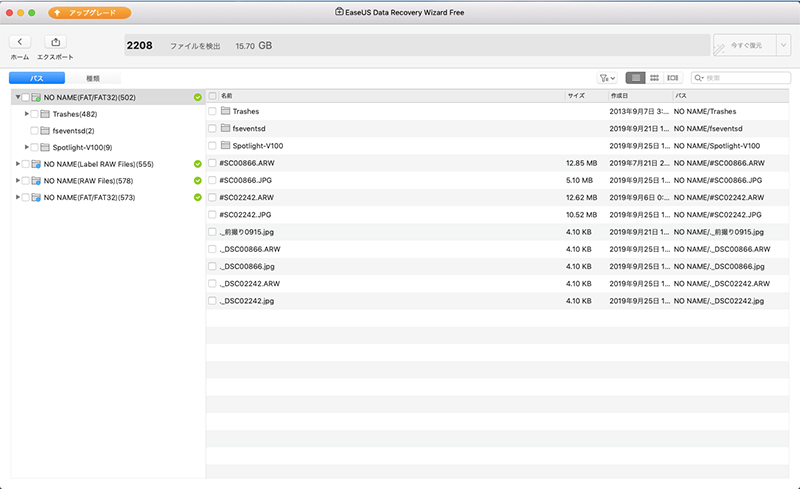Expand NO NAME(FAT/FAT32)(573) node
The width and height of the screenshot is (800, 489).
(18, 197)
